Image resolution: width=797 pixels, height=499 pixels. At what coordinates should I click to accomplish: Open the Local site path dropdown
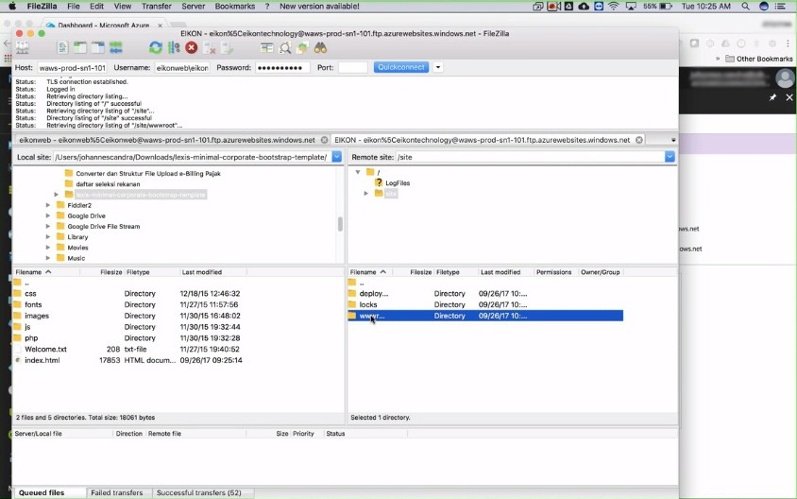[337, 157]
